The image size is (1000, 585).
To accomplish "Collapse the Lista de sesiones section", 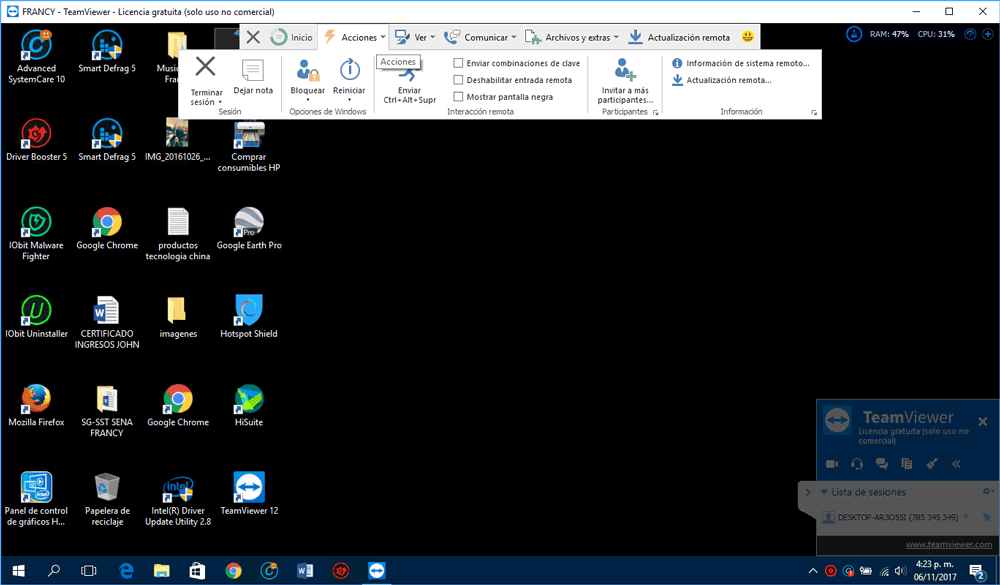I will (x=824, y=492).
